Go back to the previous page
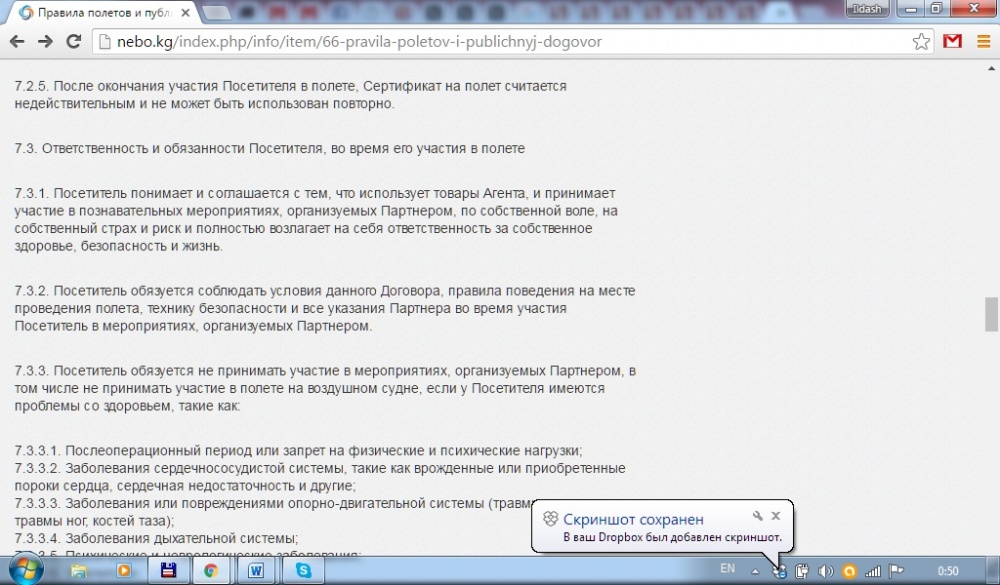The width and height of the screenshot is (1000, 585). tap(17, 41)
